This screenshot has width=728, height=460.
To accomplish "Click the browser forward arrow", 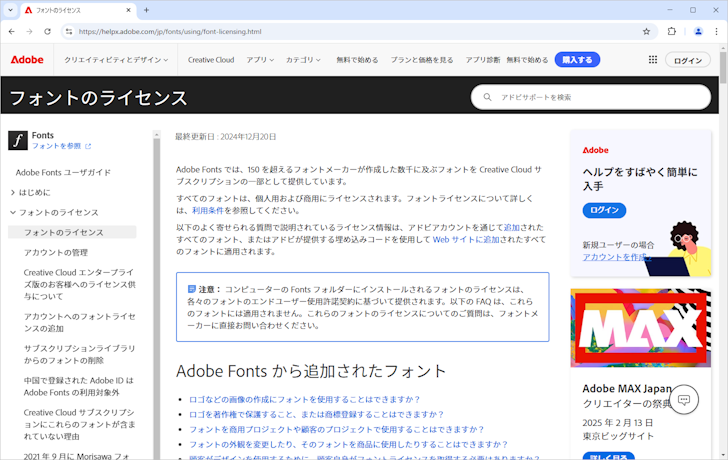I will pyautogui.click(x=29, y=32).
